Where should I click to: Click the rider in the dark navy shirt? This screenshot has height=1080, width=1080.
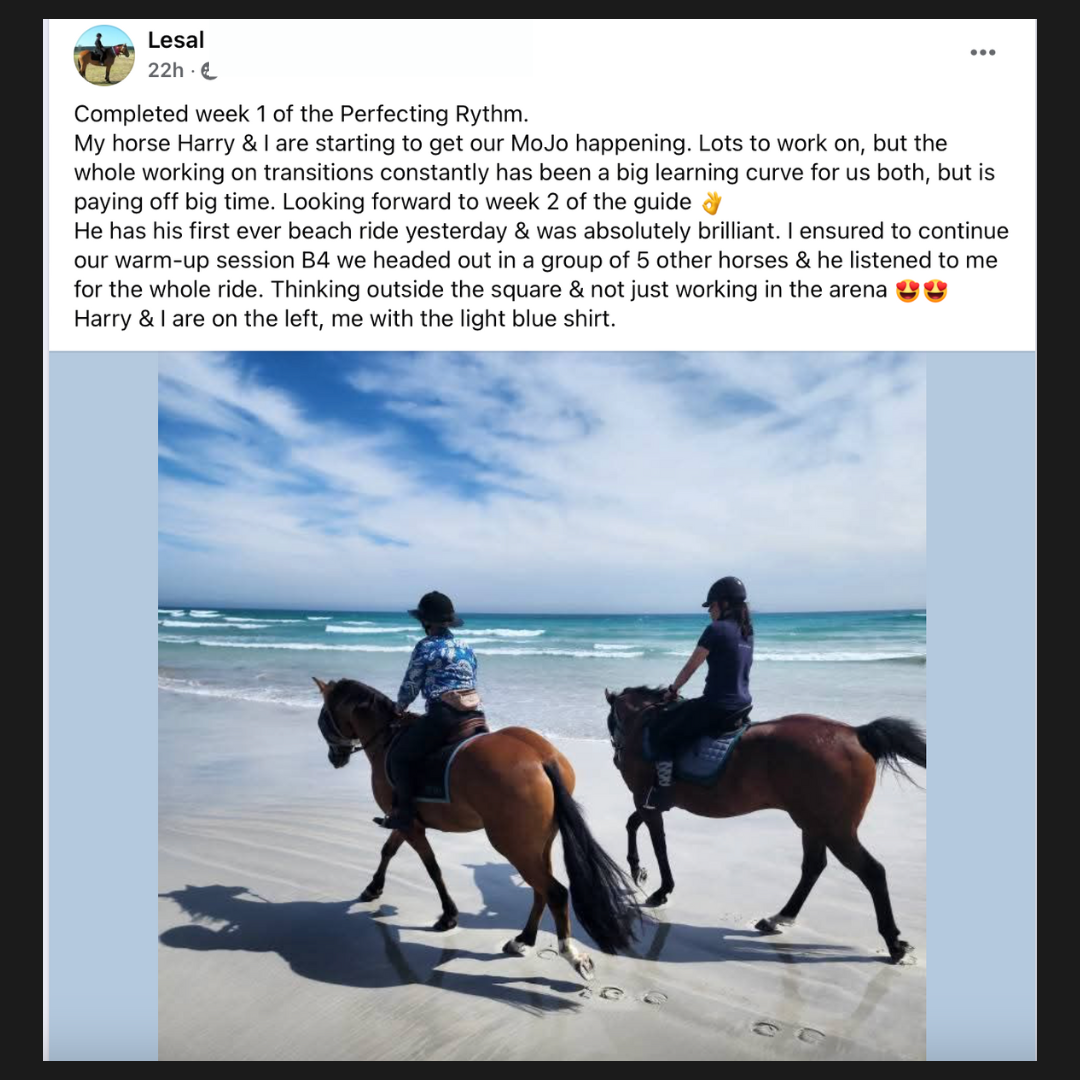[x=709, y=682]
